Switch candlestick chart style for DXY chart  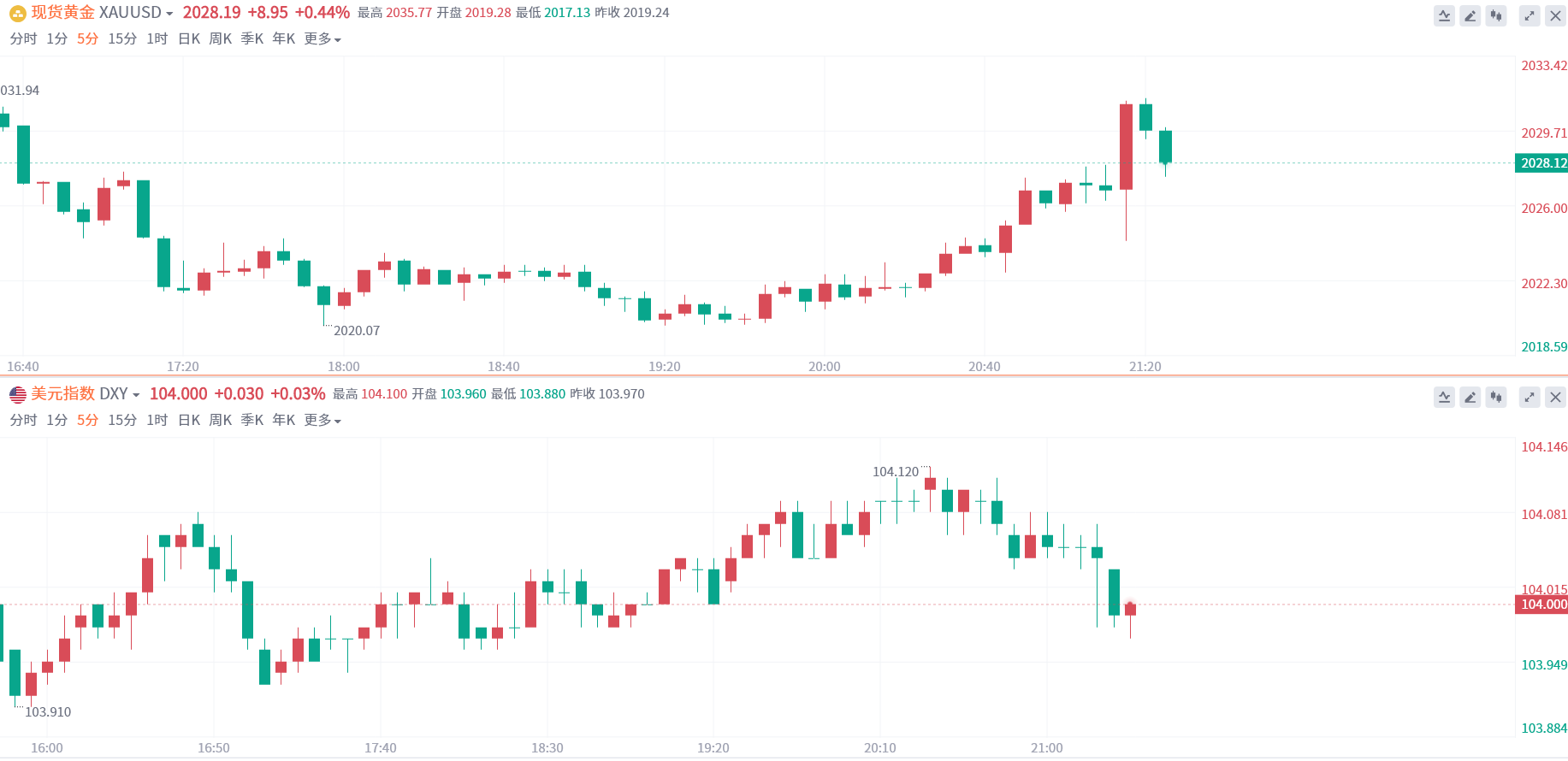(x=1496, y=397)
